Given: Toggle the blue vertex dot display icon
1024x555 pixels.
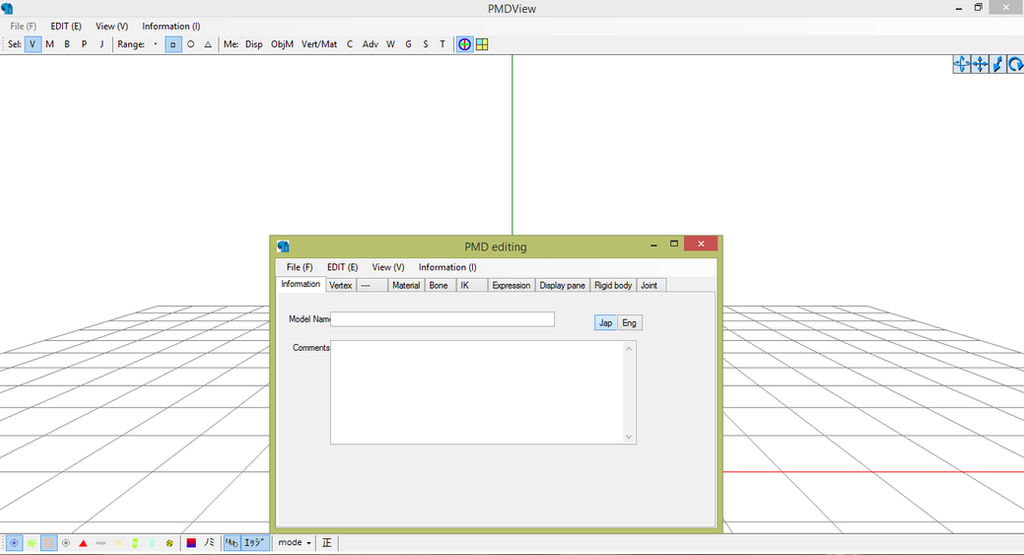Looking at the screenshot, I should point(14,543).
